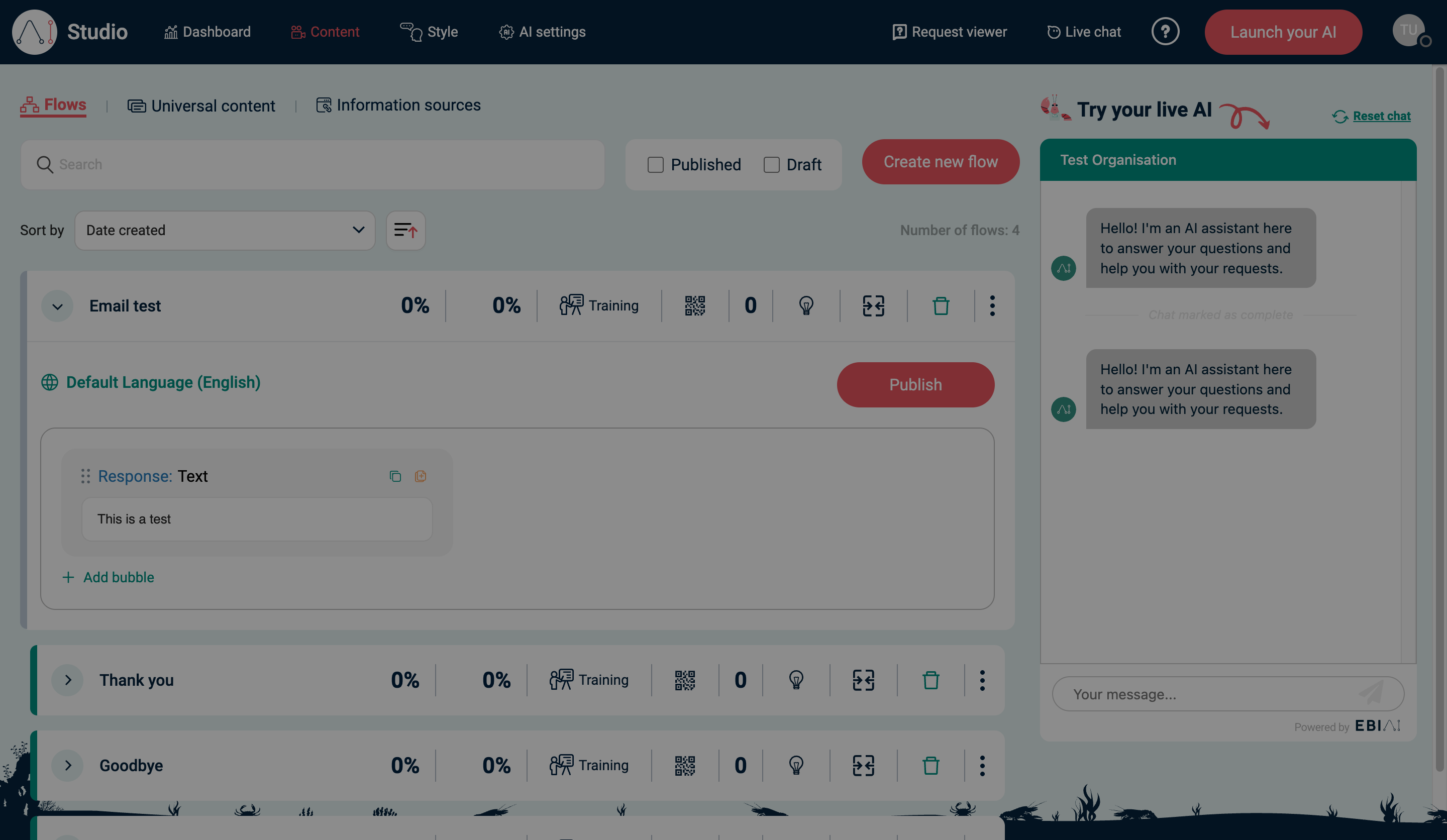Image resolution: width=1447 pixels, height=840 pixels.
Task: Click the lightbulb icon on the Thank you flow
Action: 796,680
